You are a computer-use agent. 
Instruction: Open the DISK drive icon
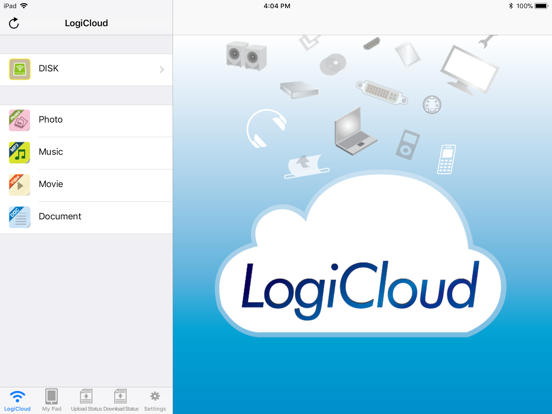(20, 69)
